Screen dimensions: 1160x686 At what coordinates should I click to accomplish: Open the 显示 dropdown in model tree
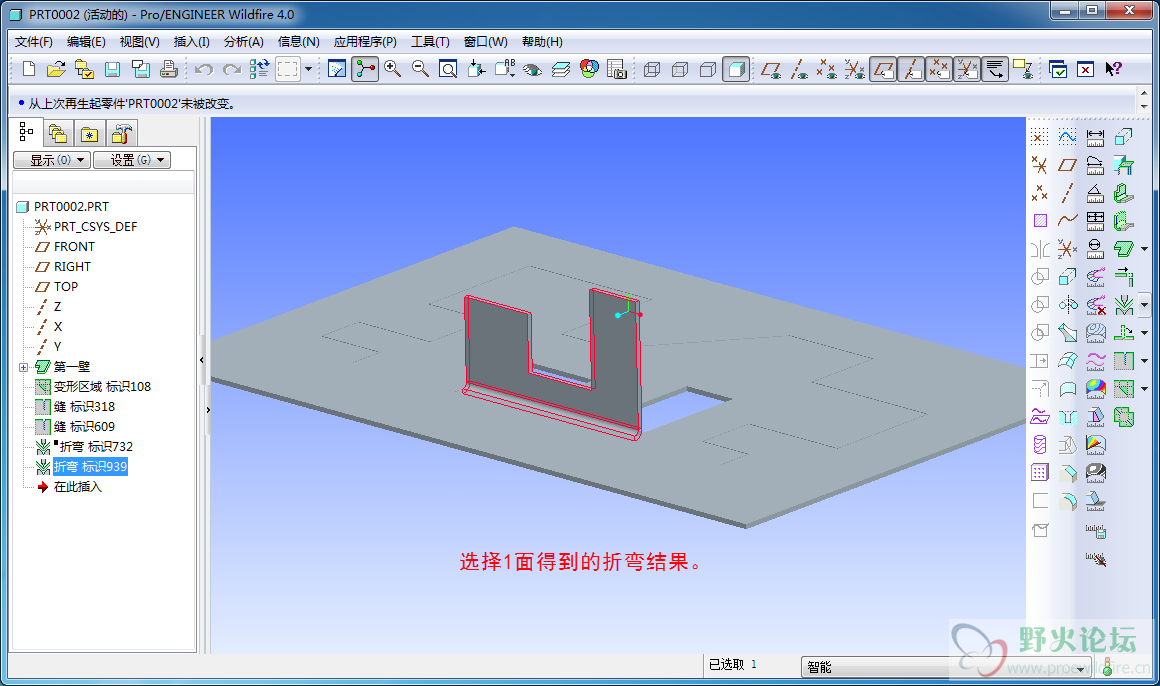(52, 160)
